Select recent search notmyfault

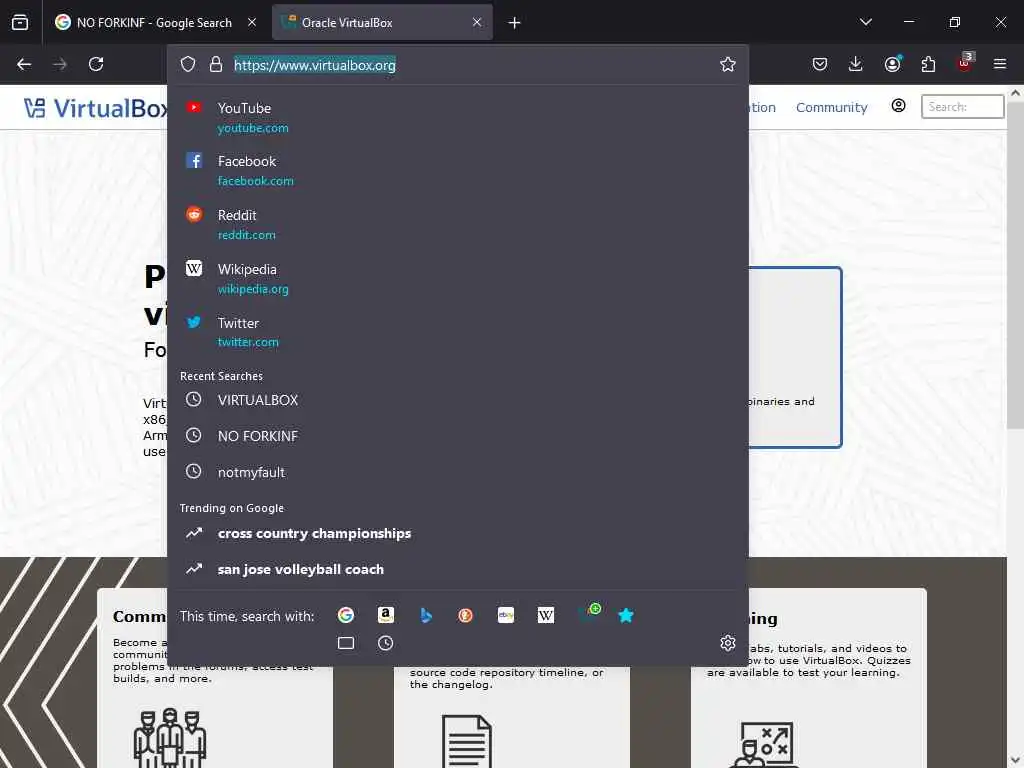pyautogui.click(x=458, y=472)
